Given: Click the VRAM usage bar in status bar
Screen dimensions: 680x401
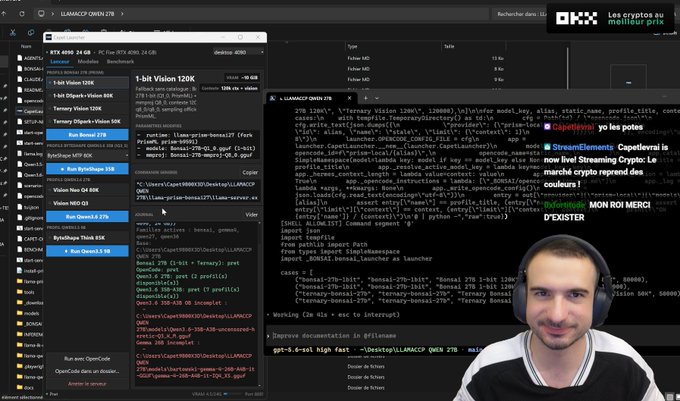Looking at the screenshot, I should (x=233, y=394).
